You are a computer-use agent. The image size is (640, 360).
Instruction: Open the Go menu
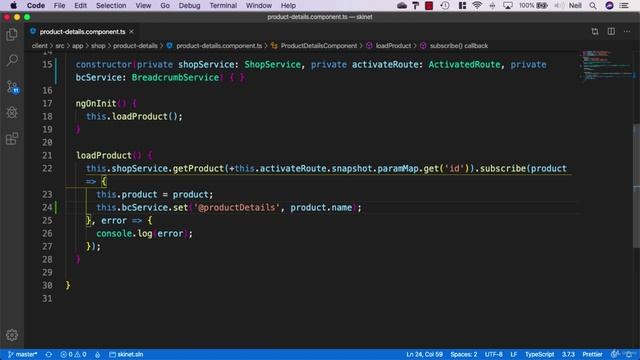click(165, 5)
